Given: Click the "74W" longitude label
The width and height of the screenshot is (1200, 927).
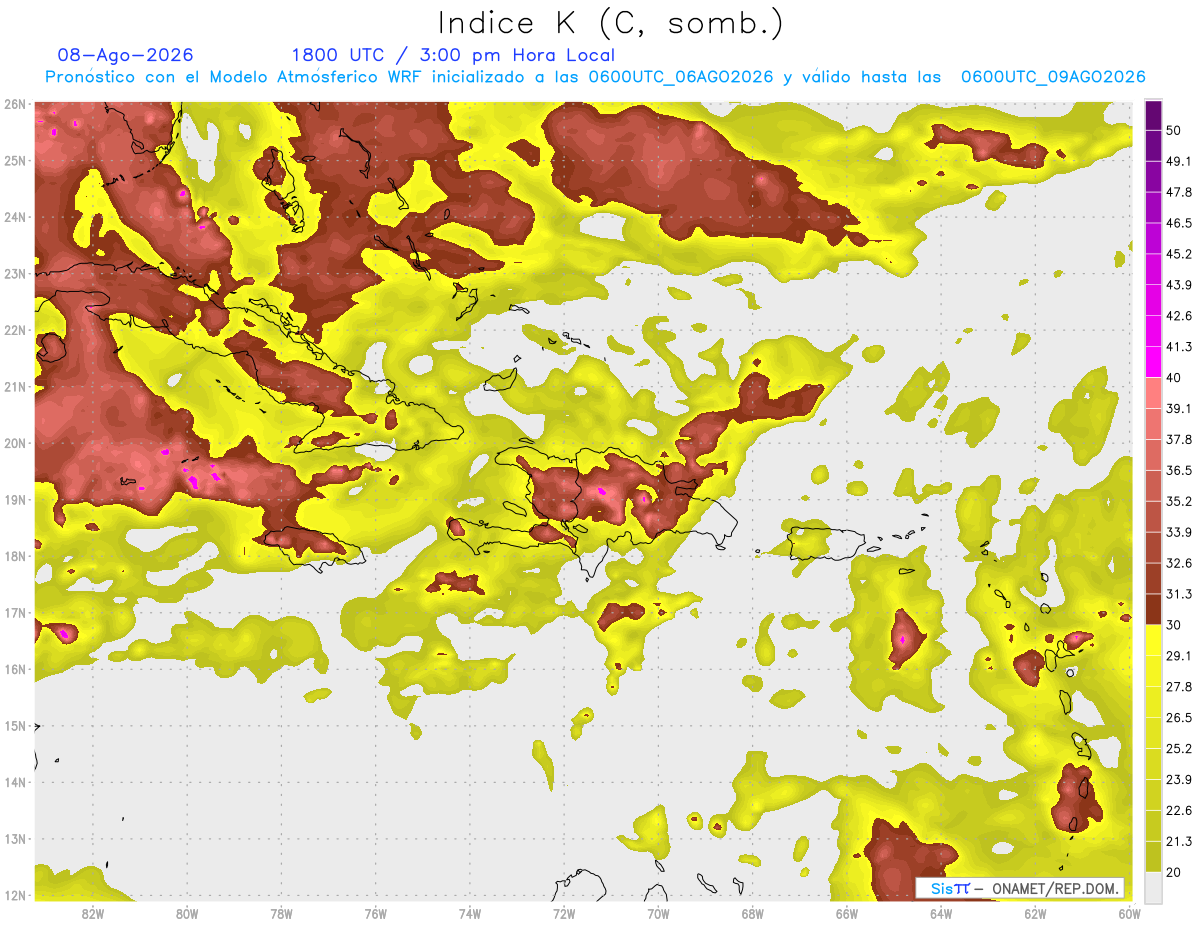Looking at the screenshot, I should pyautogui.click(x=470, y=914).
